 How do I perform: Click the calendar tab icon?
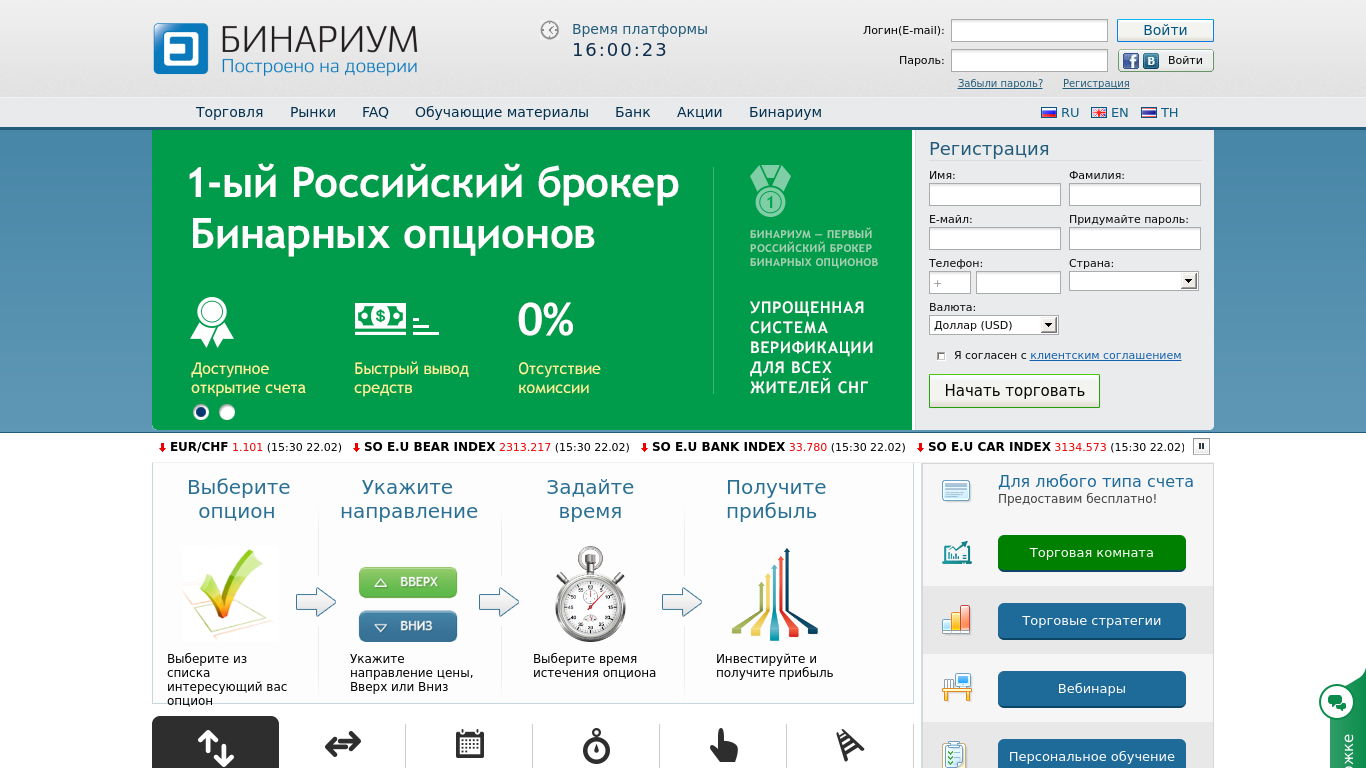coord(469,744)
